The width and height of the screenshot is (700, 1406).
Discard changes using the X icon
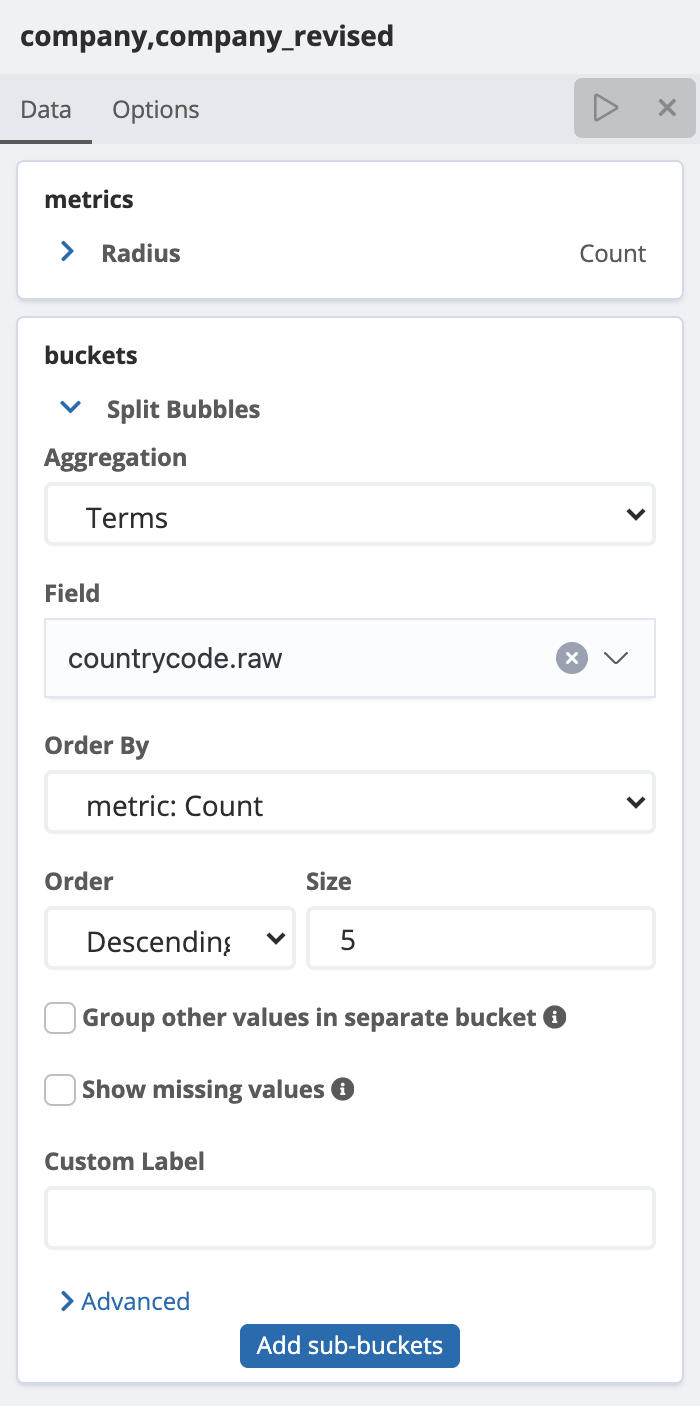coord(667,107)
